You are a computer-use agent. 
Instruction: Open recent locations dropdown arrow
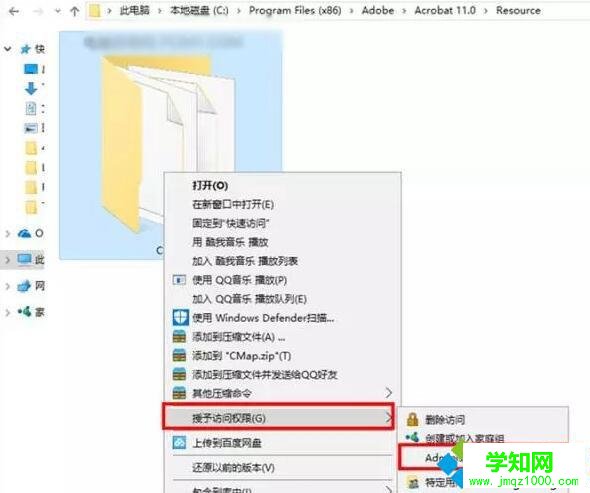58,11
